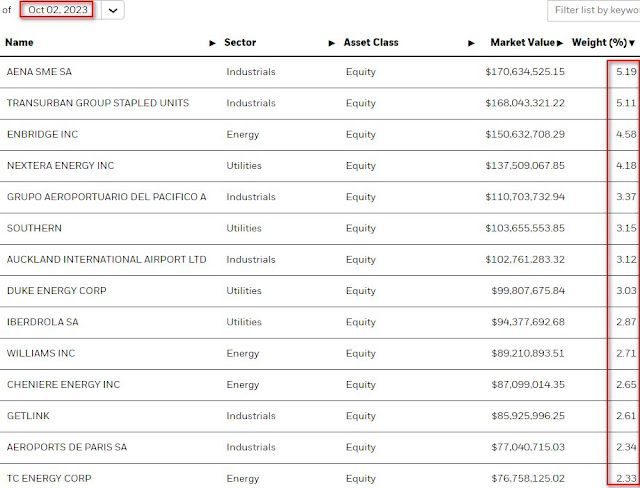Click Equity asset class in SOUTHERN row

click(x=361, y=228)
